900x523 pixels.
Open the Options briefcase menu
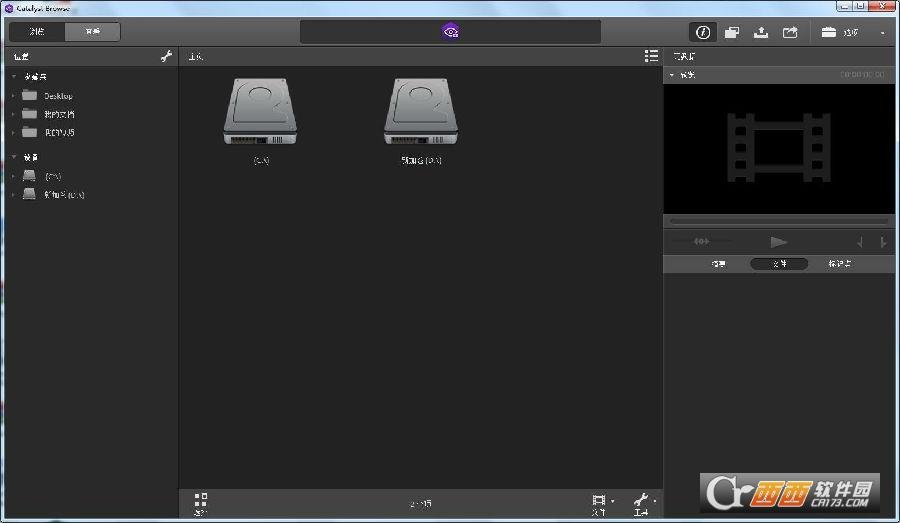839,32
